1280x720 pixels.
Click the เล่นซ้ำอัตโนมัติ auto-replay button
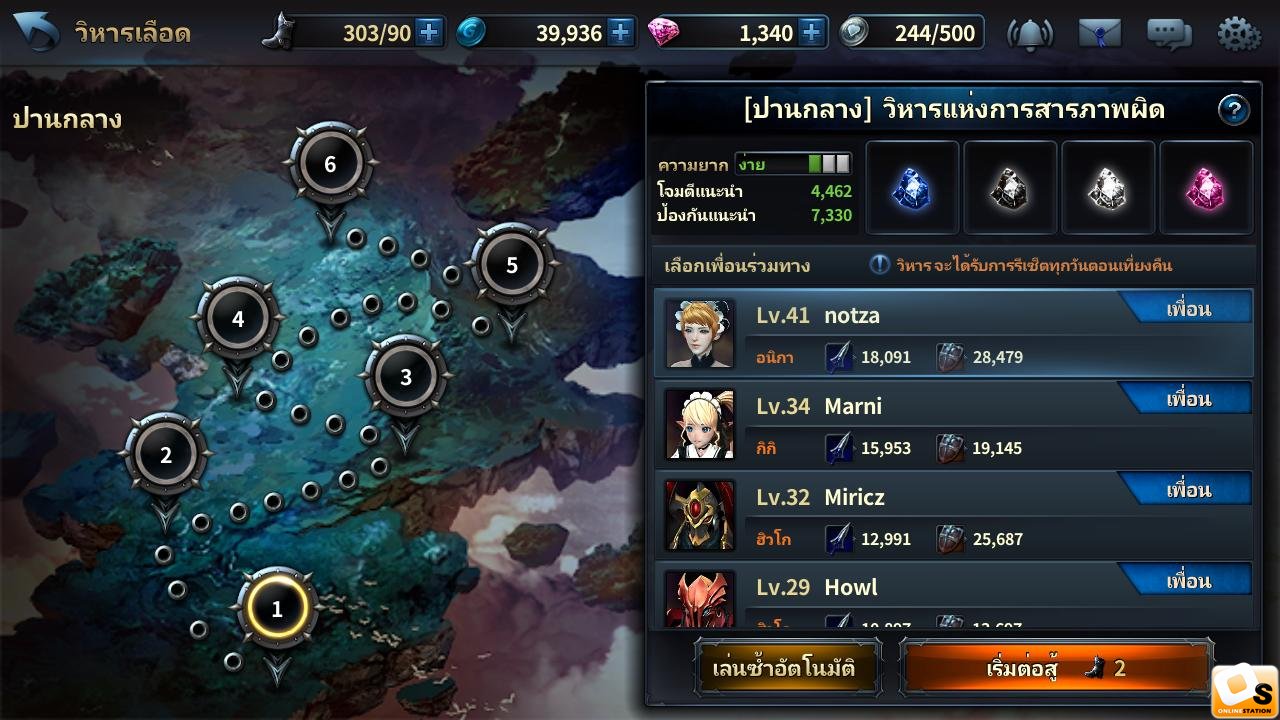click(x=784, y=667)
